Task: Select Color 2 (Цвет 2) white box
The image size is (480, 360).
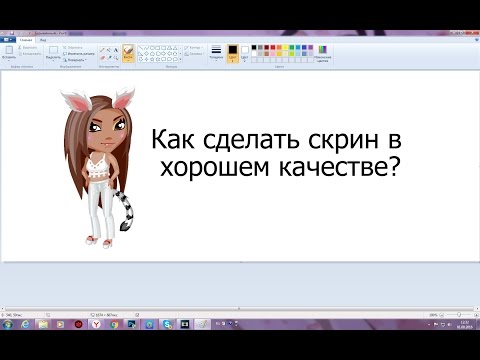Action: coord(245,53)
